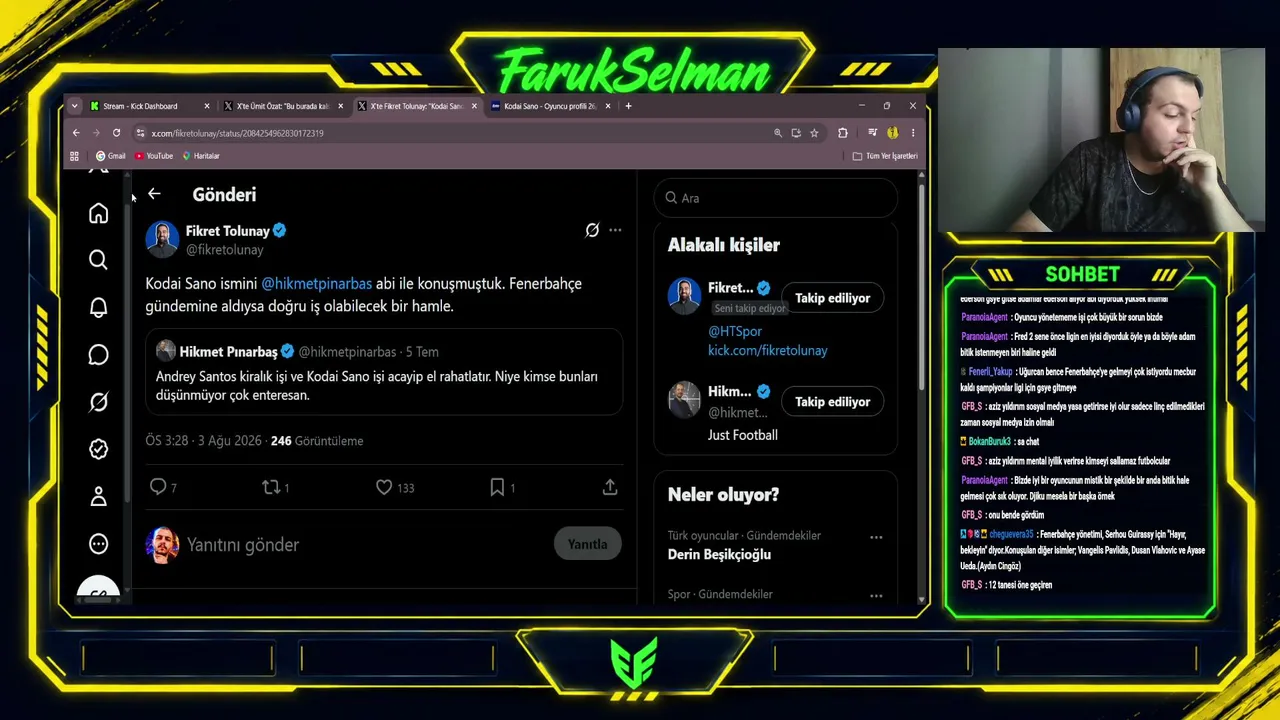Image resolution: width=1280 pixels, height=720 pixels.
Task: Click the Grok icon on Fikret's post
Action: pos(592,230)
